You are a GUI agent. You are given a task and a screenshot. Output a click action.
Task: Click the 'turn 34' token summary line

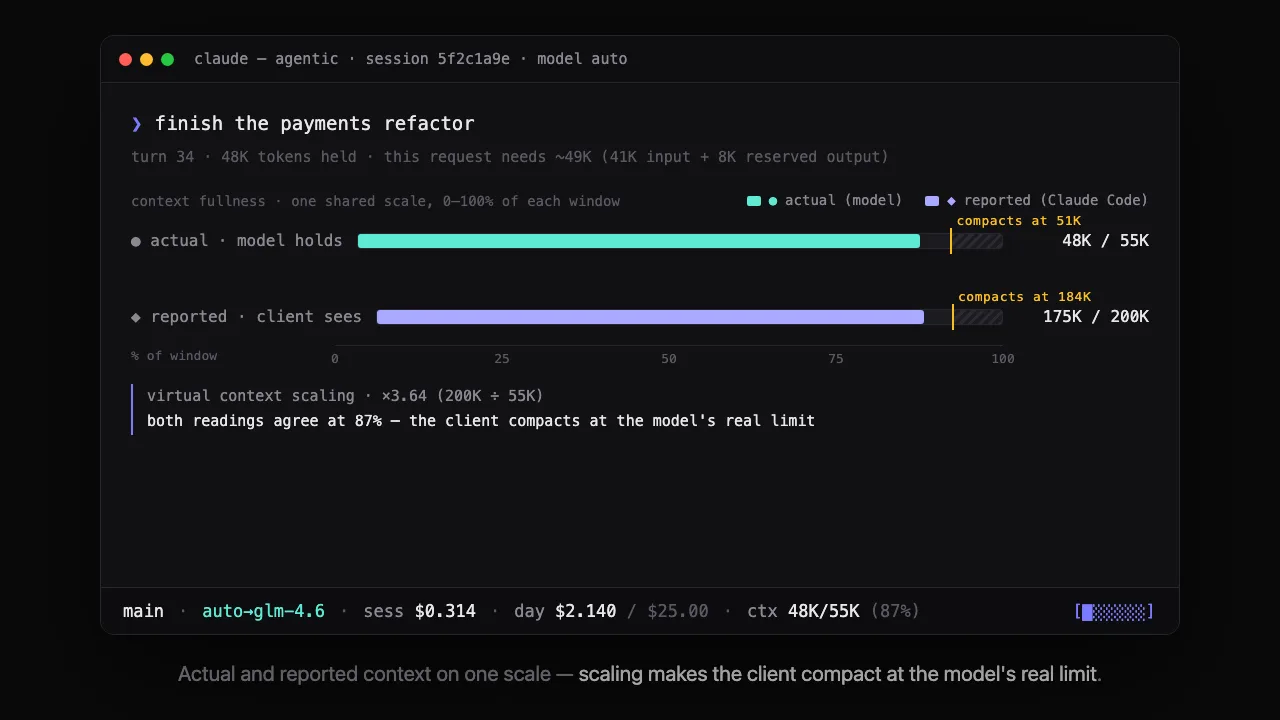coord(510,157)
